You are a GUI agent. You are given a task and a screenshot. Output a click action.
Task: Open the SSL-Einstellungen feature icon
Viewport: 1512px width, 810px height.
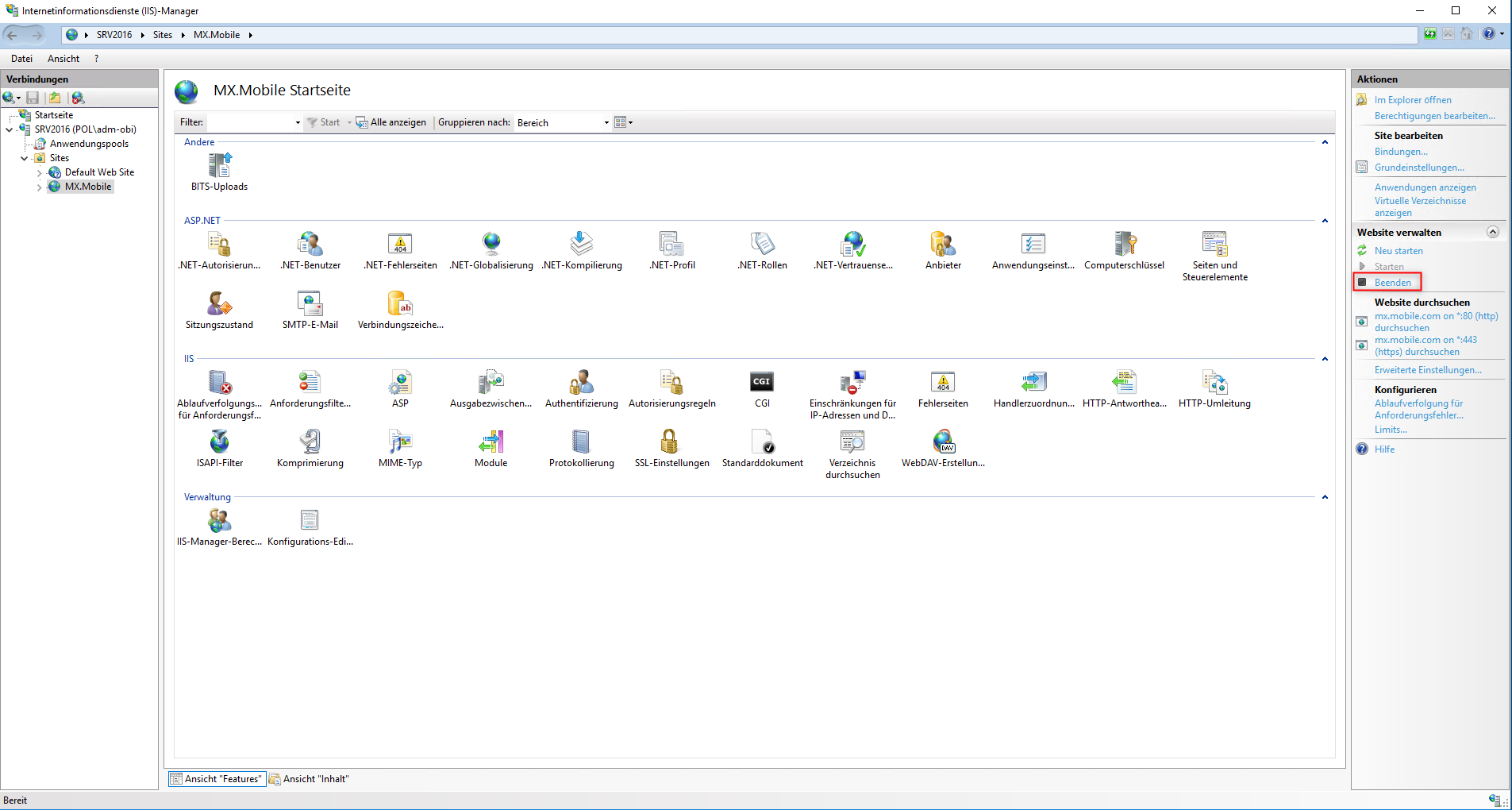[671, 442]
